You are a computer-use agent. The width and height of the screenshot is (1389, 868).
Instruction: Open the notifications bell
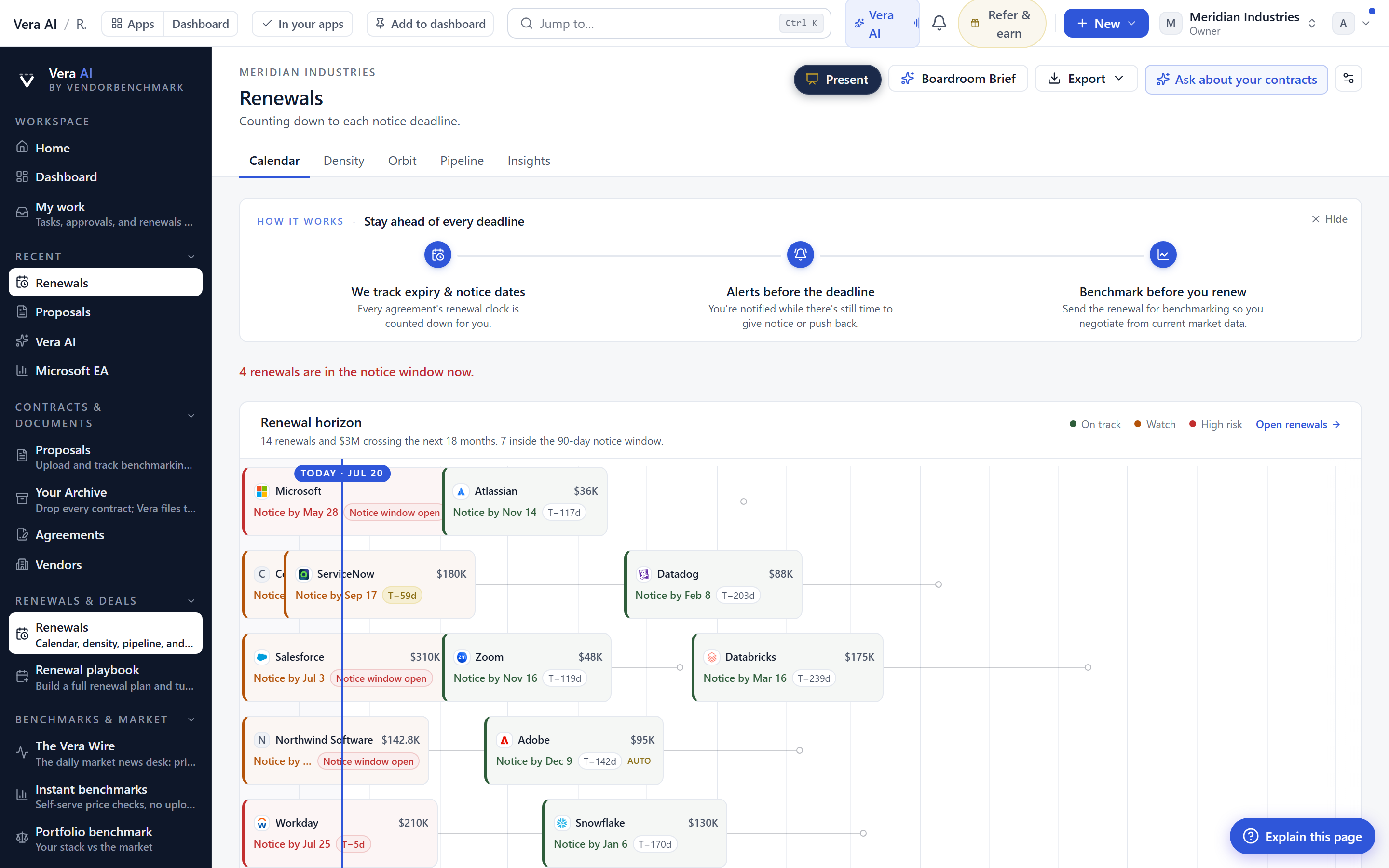point(939,23)
